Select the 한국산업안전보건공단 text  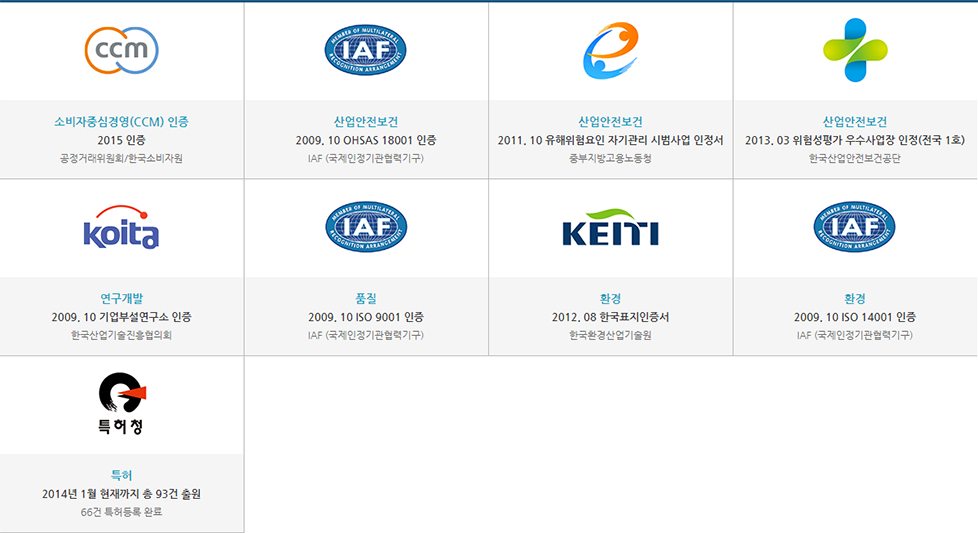[855, 158]
